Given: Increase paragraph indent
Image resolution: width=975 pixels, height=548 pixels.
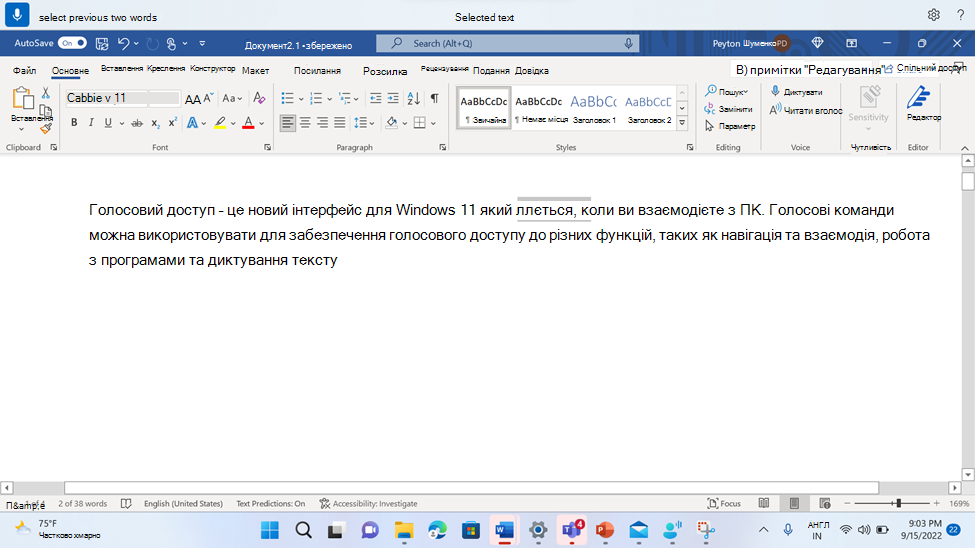Looking at the screenshot, I should (x=393, y=98).
